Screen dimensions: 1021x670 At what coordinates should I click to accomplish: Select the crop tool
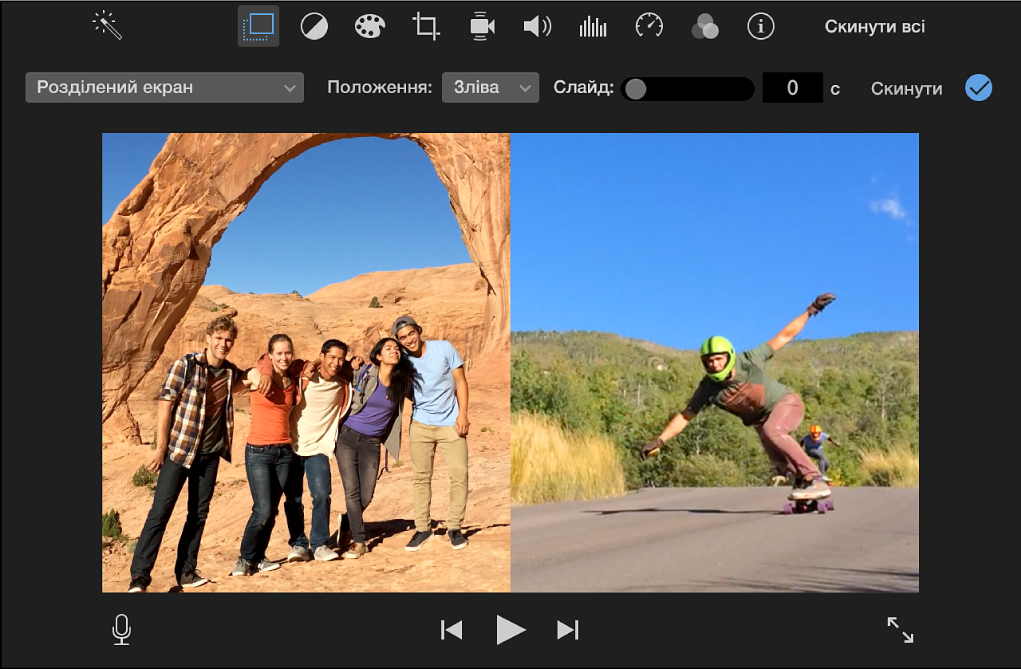pyautogui.click(x=426, y=27)
